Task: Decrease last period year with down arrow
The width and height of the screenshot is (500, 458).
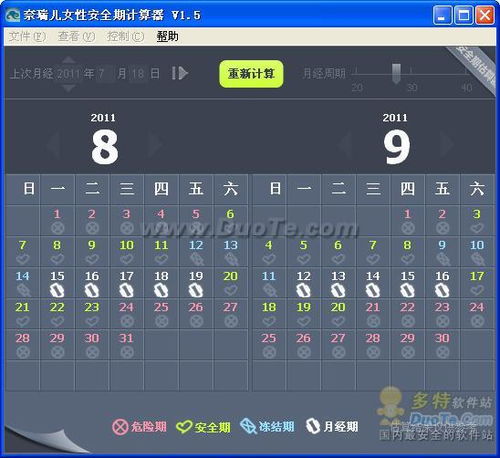Action: pos(69,88)
